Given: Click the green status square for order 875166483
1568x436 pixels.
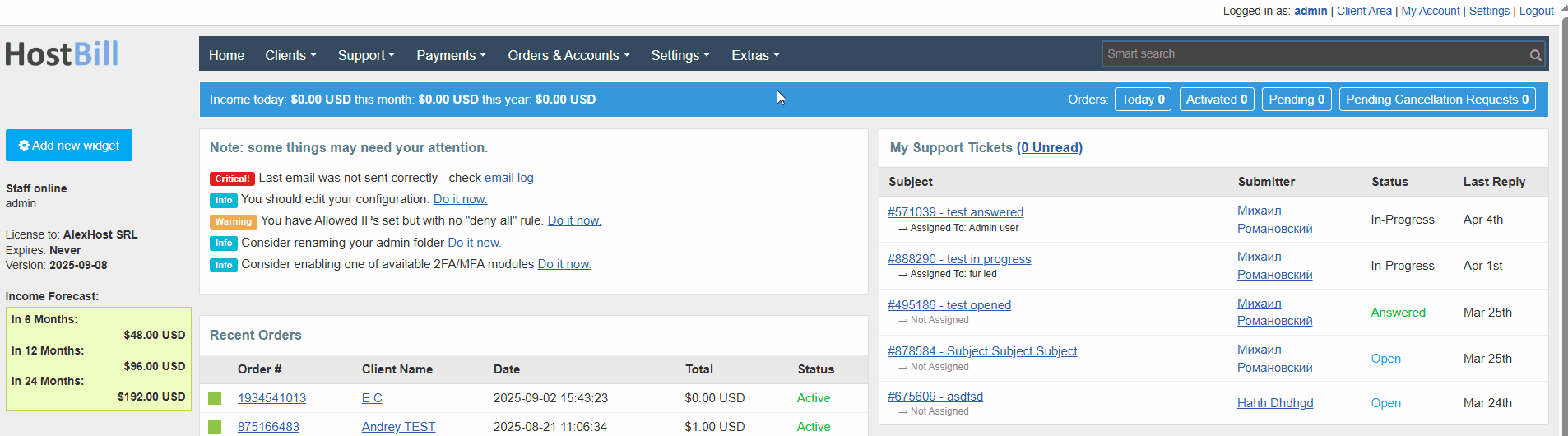Looking at the screenshot, I should coord(215,426).
